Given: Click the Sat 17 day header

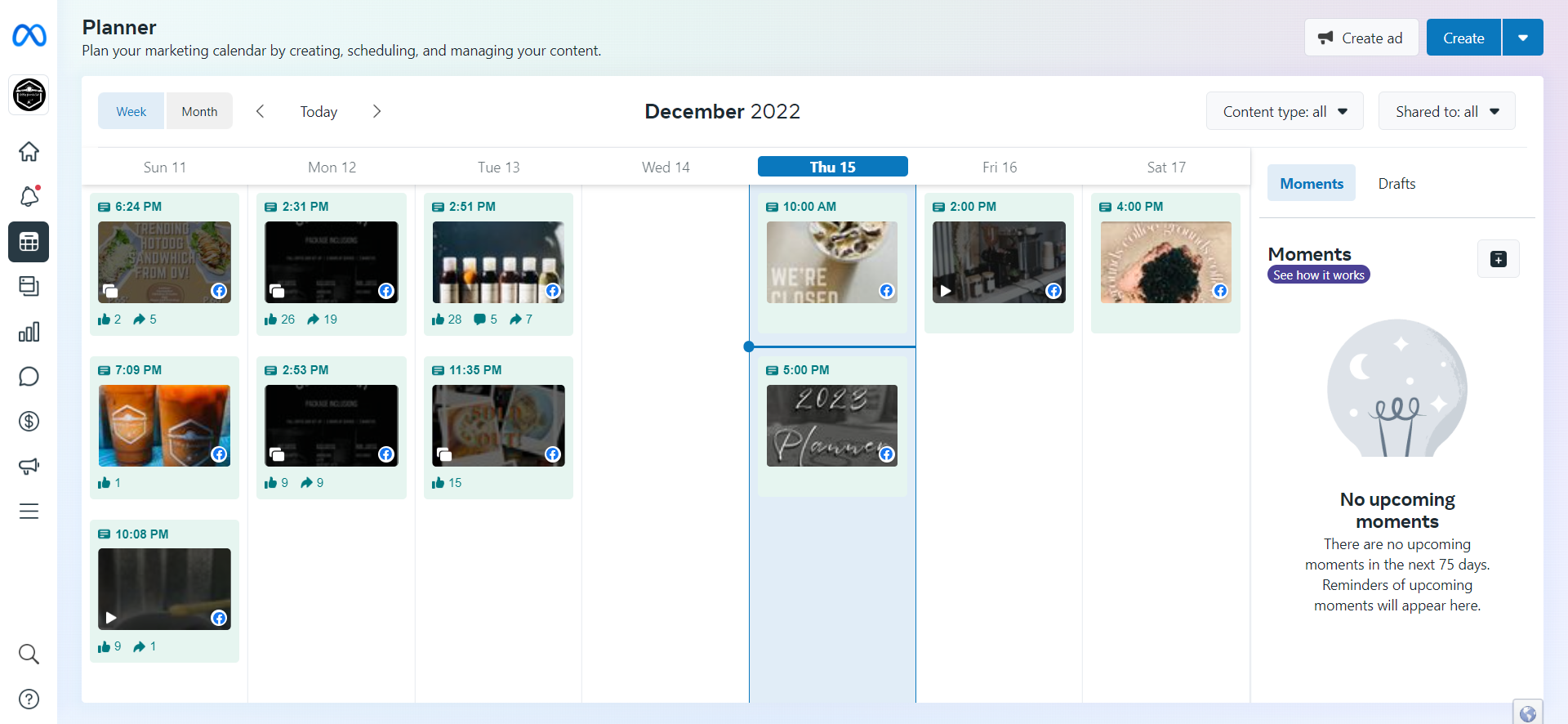Looking at the screenshot, I should coord(1166,168).
